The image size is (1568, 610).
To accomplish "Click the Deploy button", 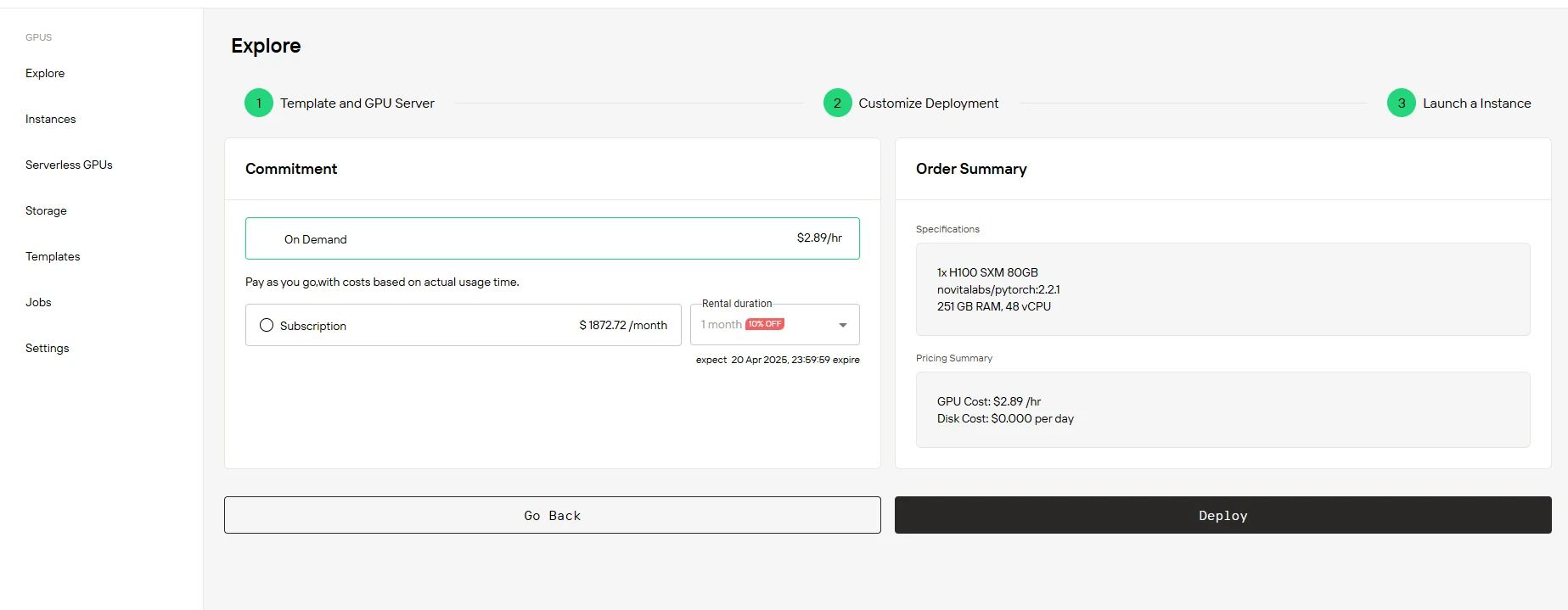I will [x=1222, y=515].
